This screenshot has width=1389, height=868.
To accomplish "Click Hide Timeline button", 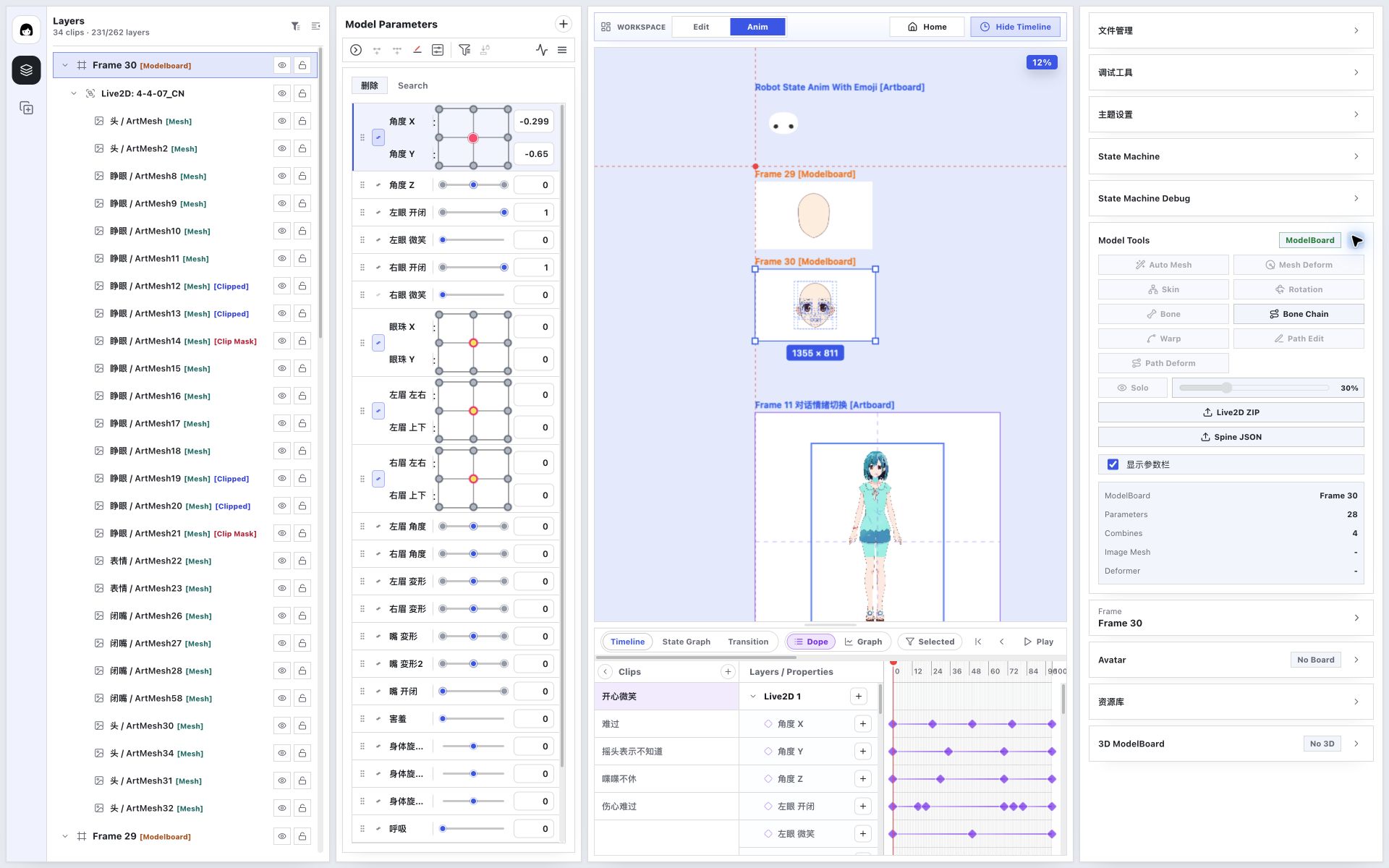I will click(1016, 27).
